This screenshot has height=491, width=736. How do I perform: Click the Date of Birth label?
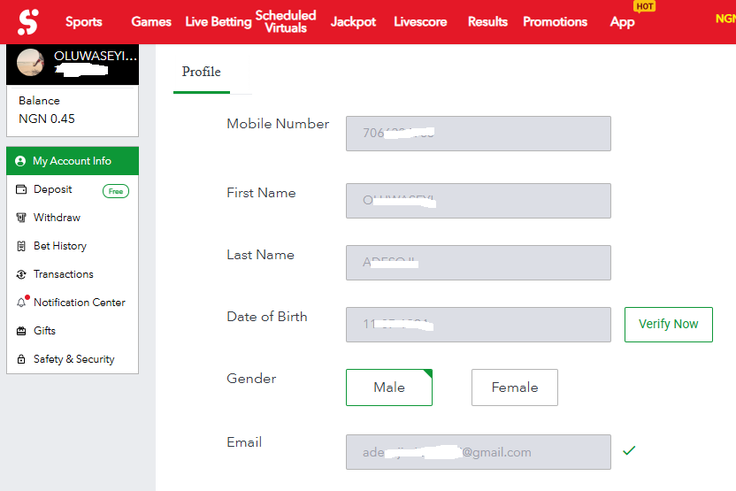click(267, 316)
